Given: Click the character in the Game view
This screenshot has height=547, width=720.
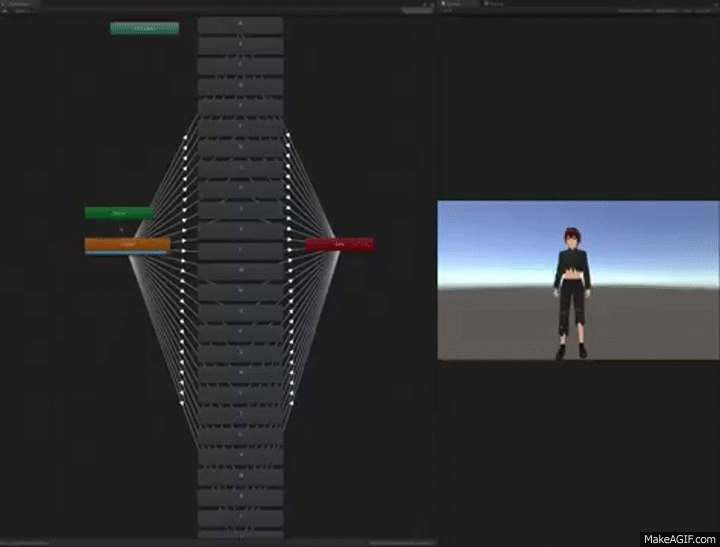Looking at the screenshot, I should 573,290.
